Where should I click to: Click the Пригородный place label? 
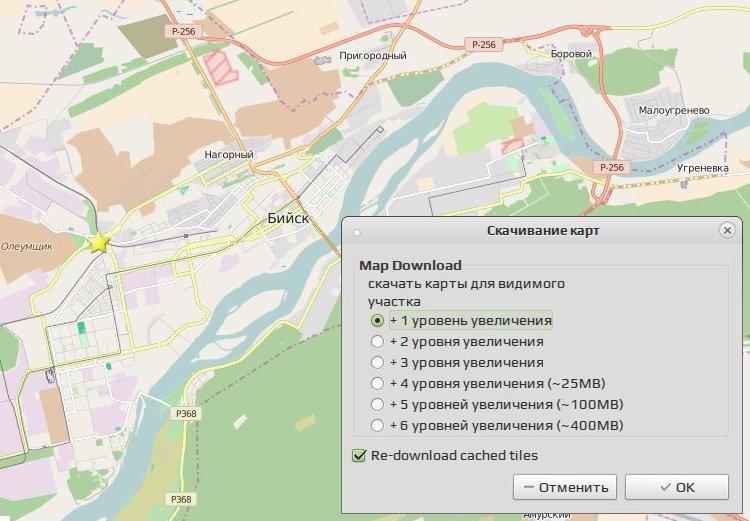(373, 55)
